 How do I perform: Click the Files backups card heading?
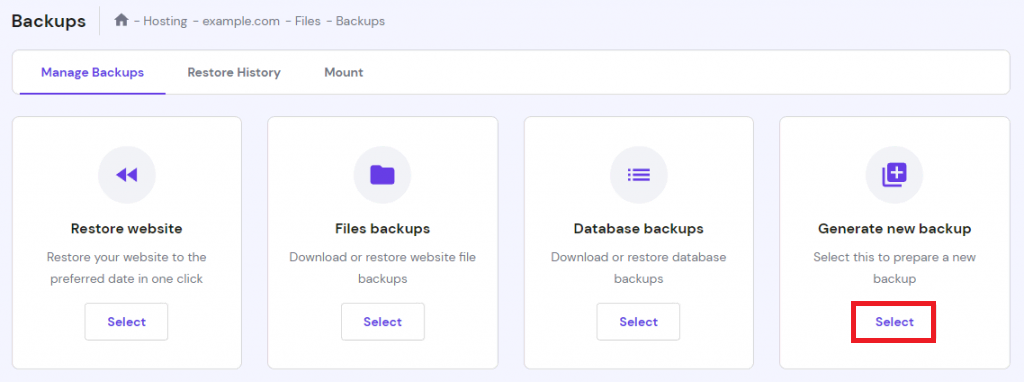383,229
